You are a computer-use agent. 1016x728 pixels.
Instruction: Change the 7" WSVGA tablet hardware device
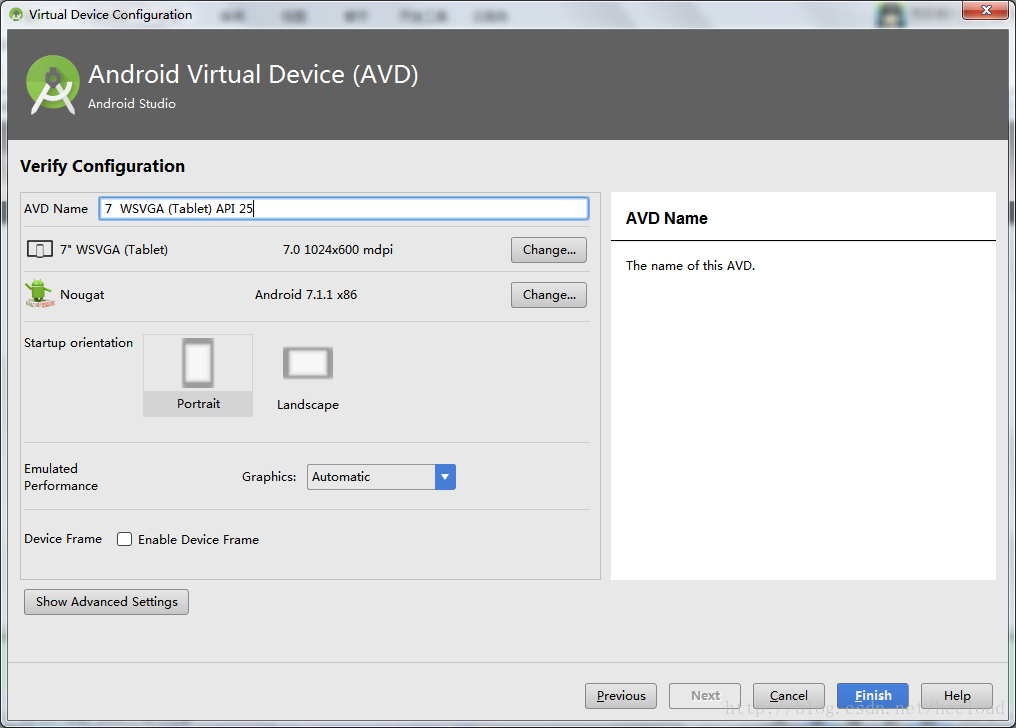[549, 250]
